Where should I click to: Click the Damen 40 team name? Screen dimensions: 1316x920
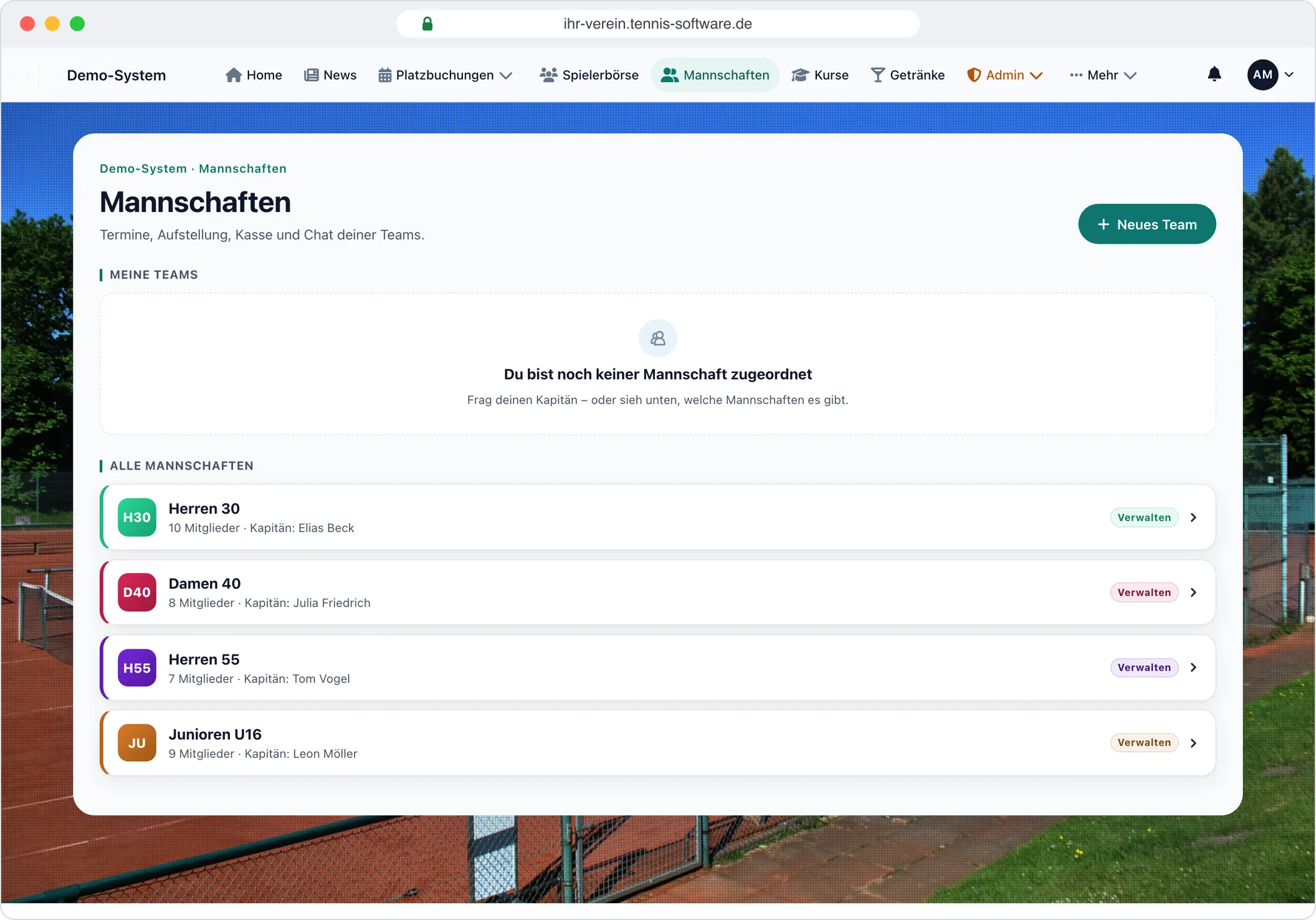pos(204,583)
